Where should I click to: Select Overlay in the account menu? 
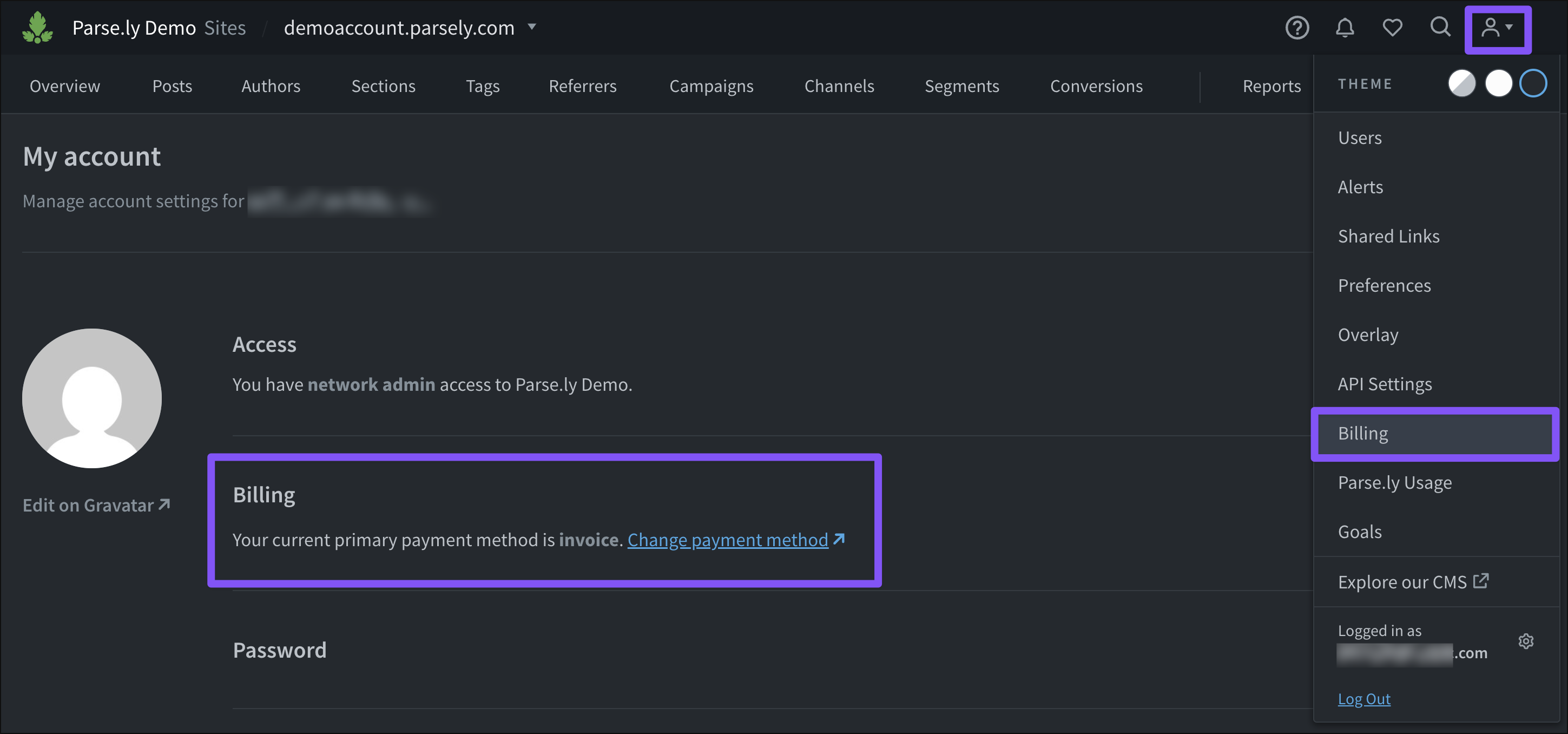[x=1436, y=335]
